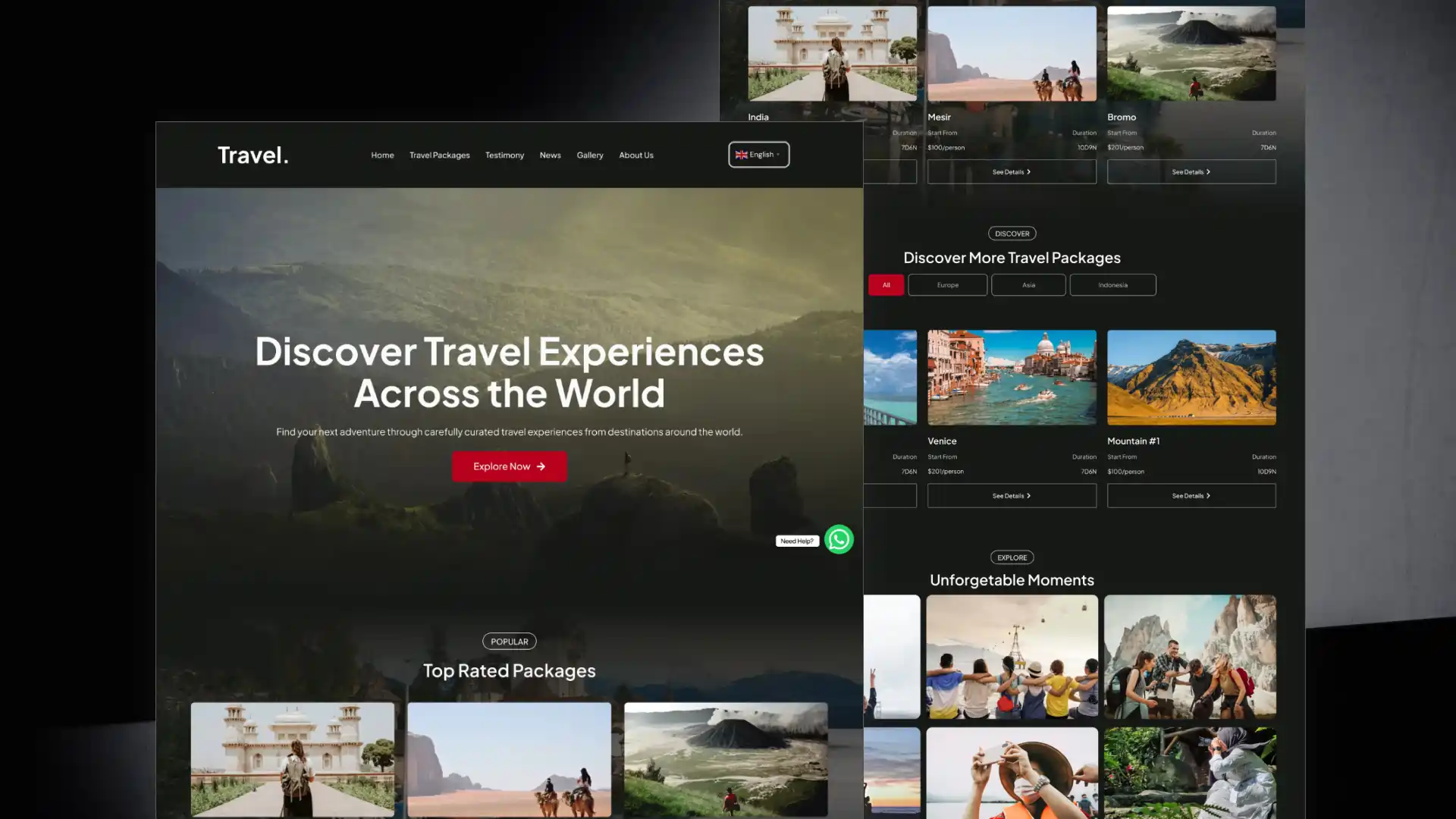Open the English language dropdown

click(x=759, y=155)
